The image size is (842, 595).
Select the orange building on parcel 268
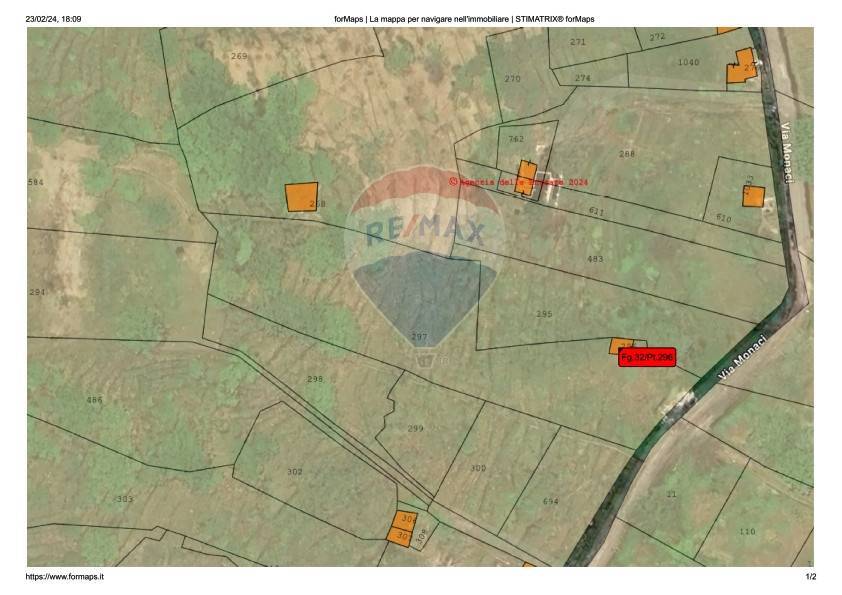(301, 197)
